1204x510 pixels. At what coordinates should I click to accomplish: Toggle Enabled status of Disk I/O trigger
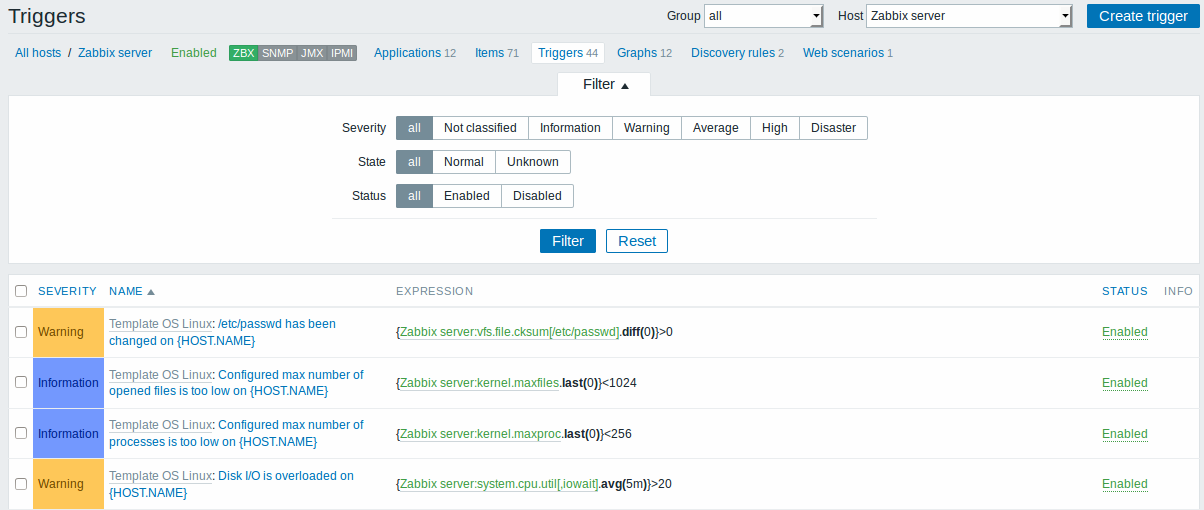[x=1124, y=484]
